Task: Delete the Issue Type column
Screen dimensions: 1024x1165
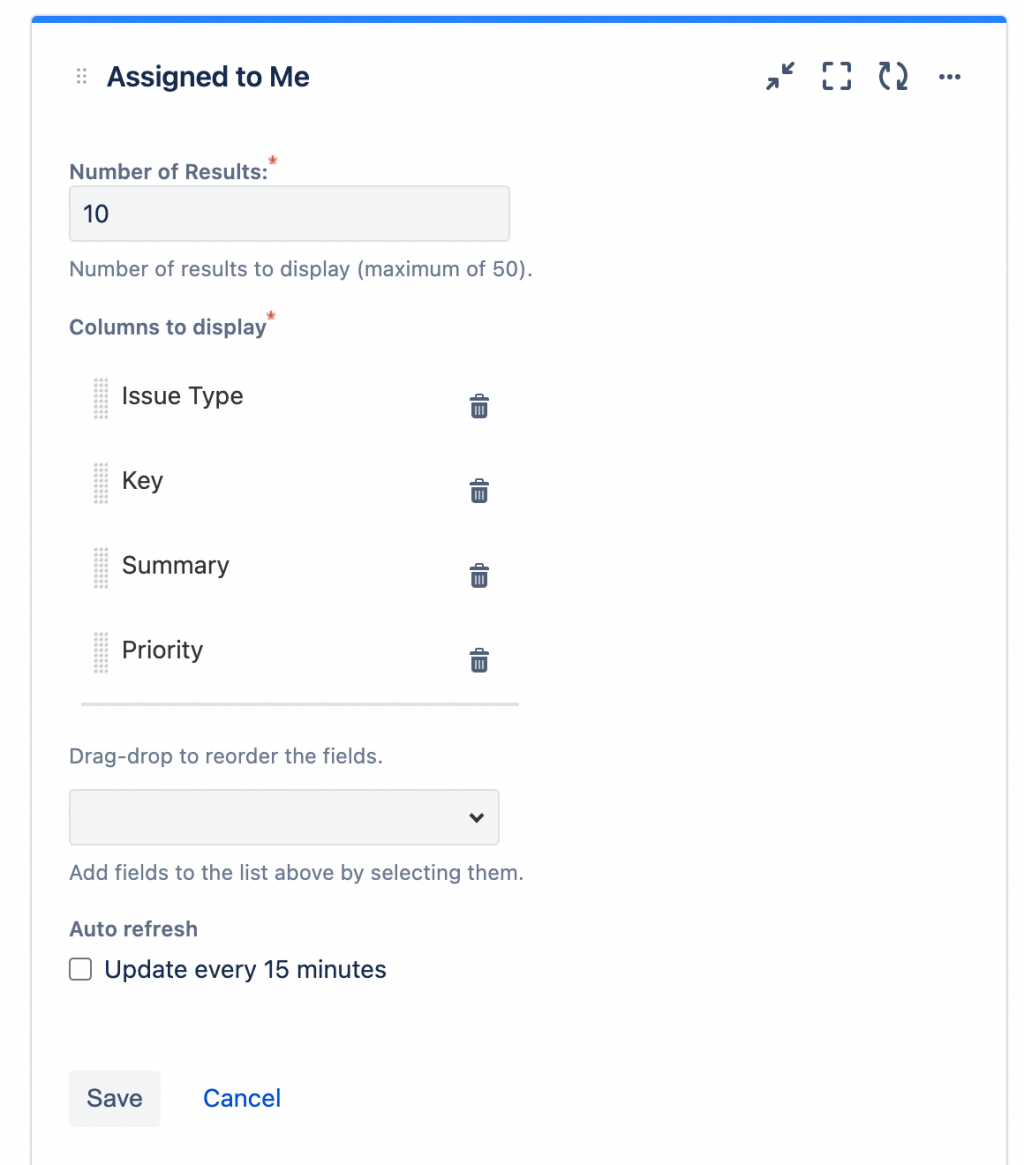Action: 479,407
